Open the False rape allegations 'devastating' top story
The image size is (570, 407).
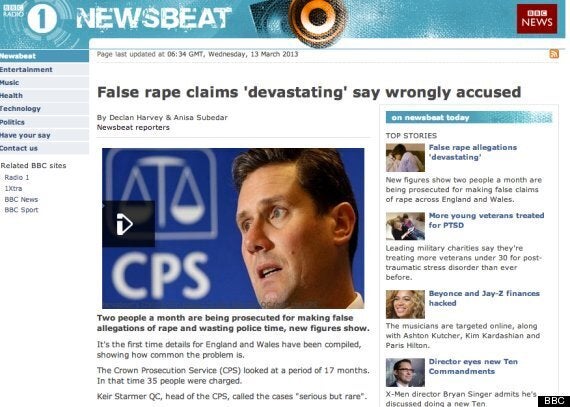click(473, 152)
